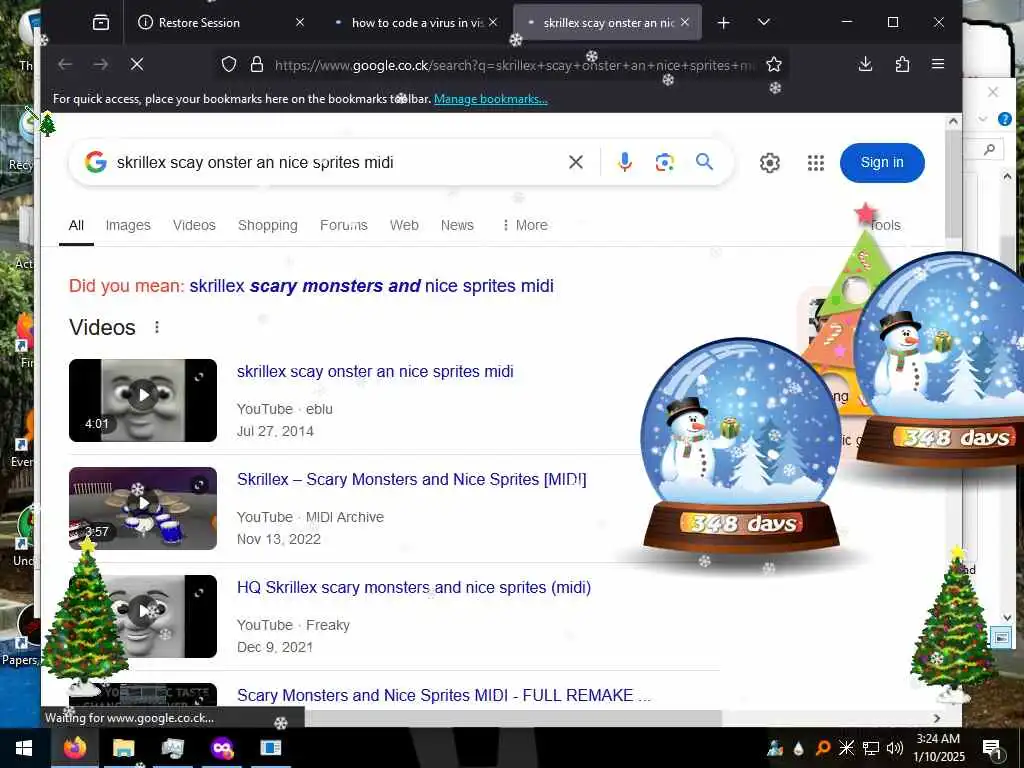Play the Freaky video thumbnail
The height and width of the screenshot is (768, 1024).
pyautogui.click(x=143, y=616)
